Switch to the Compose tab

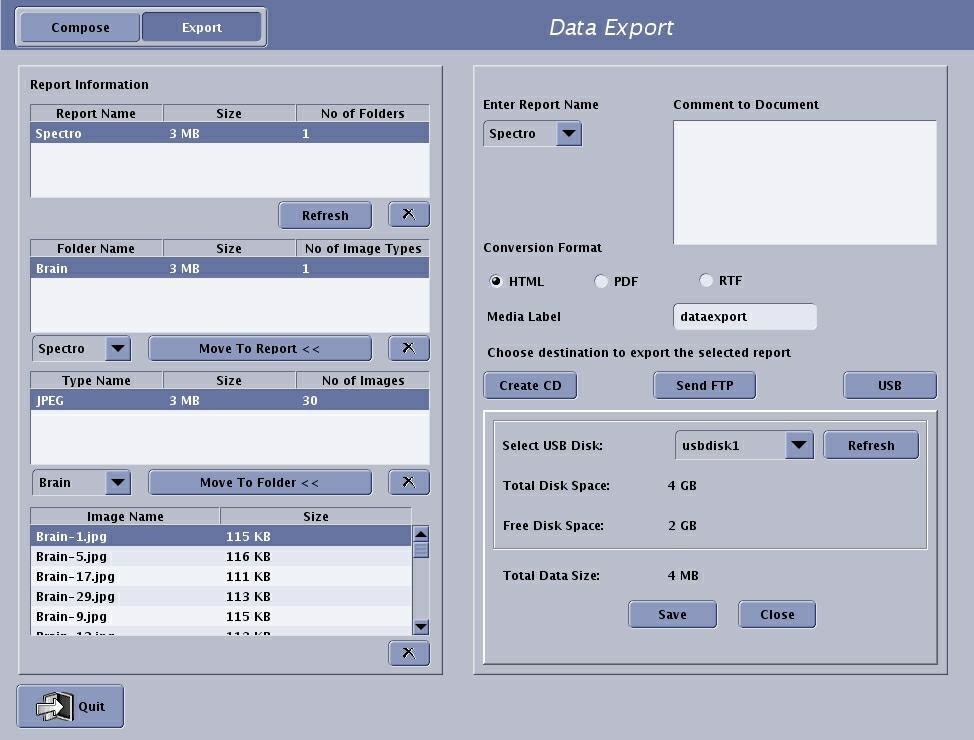tap(80, 28)
